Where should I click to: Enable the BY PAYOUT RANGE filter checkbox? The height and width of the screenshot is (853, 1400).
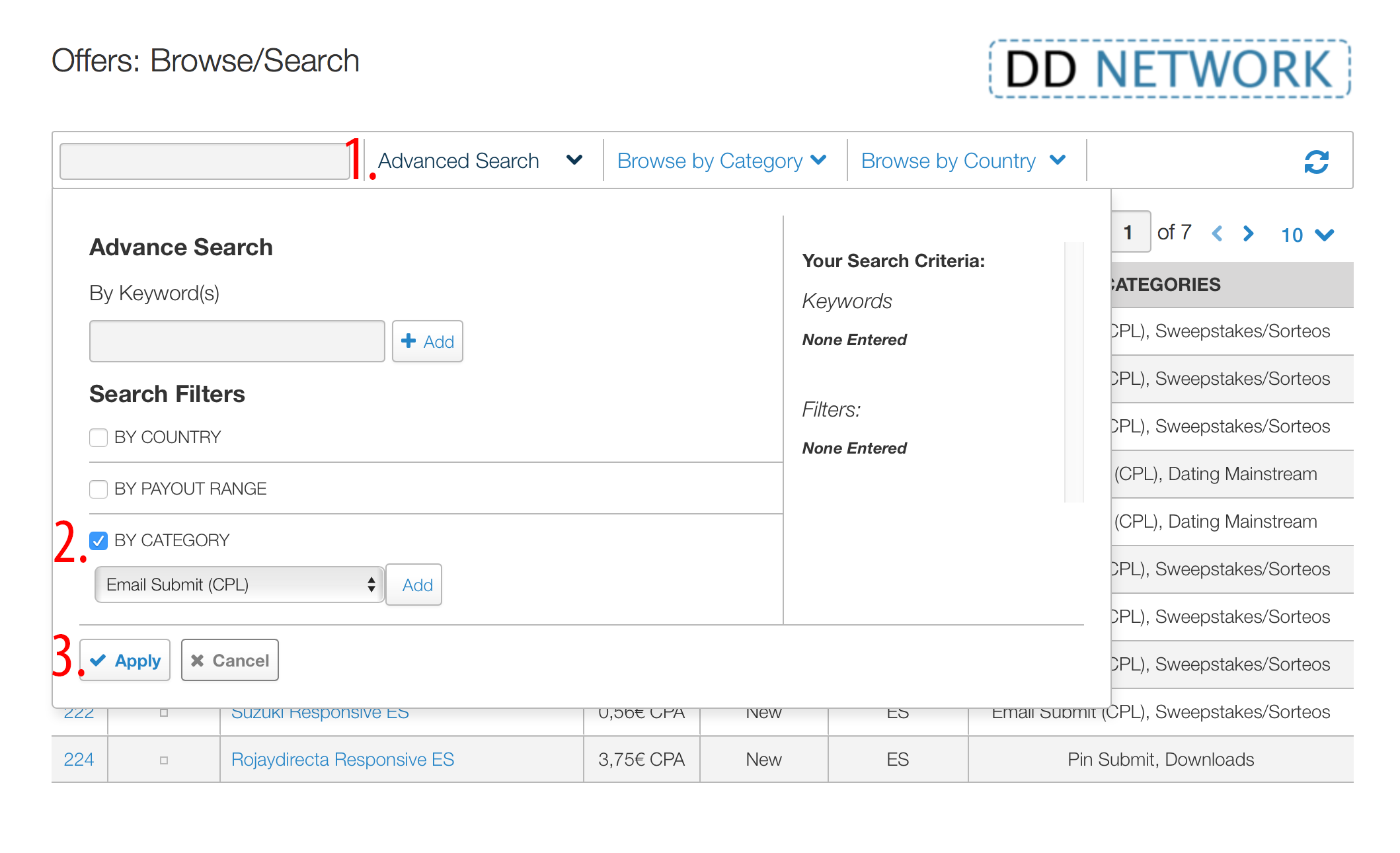pyautogui.click(x=98, y=489)
